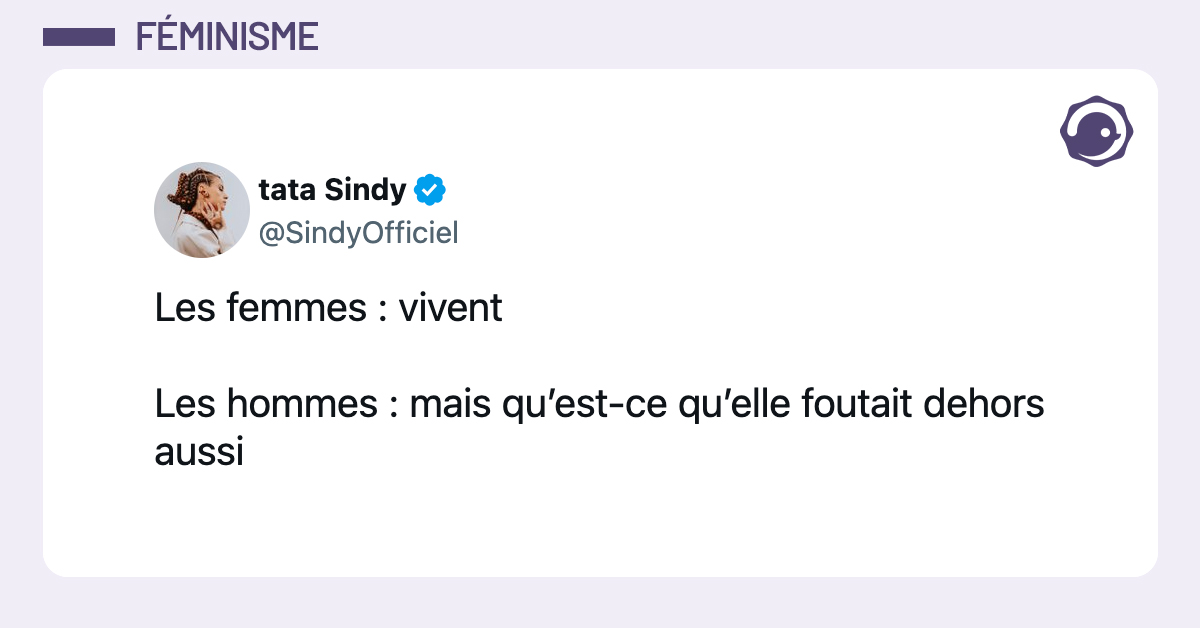Click the colon after "Les hommes"
Image resolution: width=1200 pixels, height=628 pixels.
pos(393,406)
